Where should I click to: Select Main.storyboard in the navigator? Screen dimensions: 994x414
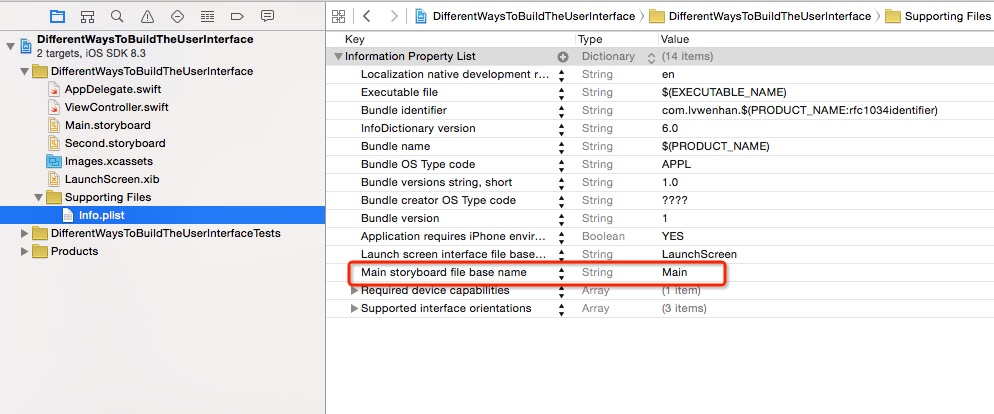click(107, 125)
